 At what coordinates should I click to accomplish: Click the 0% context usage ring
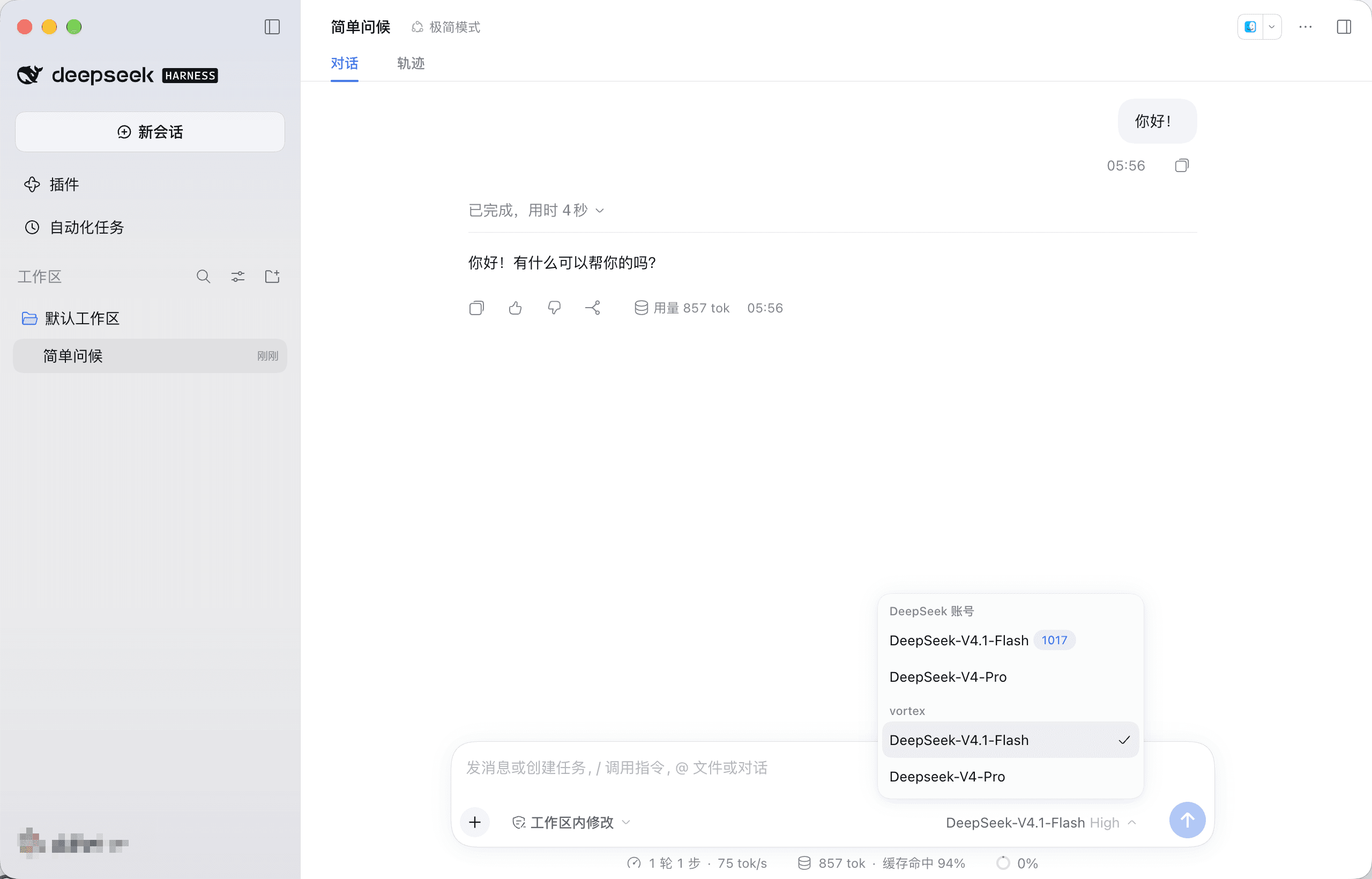pos(1017,863)
